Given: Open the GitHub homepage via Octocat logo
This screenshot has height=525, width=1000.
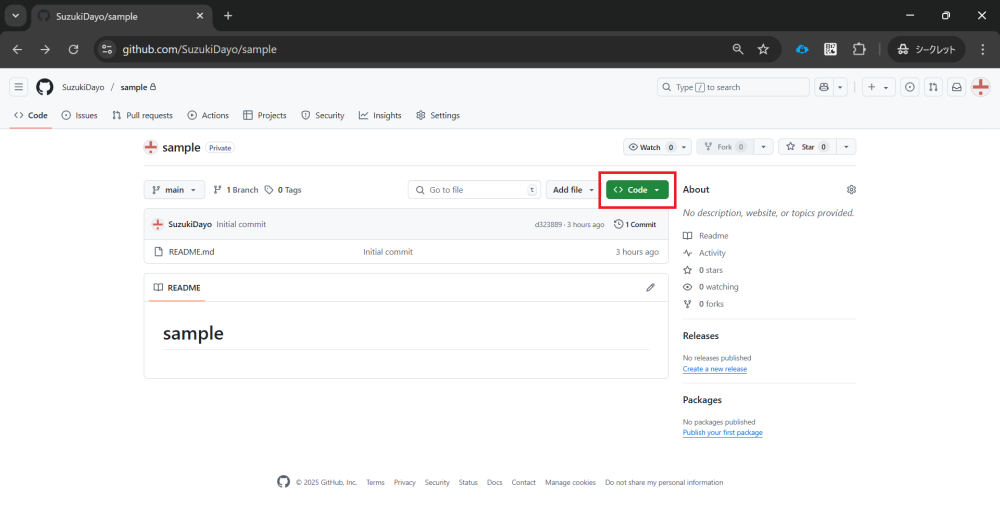Looking at the screenshot, I should pos(45,87).
